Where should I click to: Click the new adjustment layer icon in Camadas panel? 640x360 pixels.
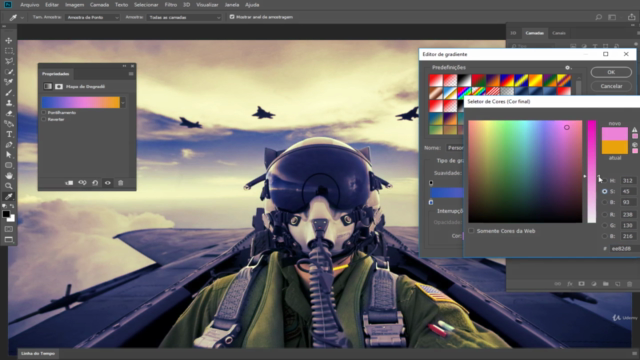click(594, 284)
